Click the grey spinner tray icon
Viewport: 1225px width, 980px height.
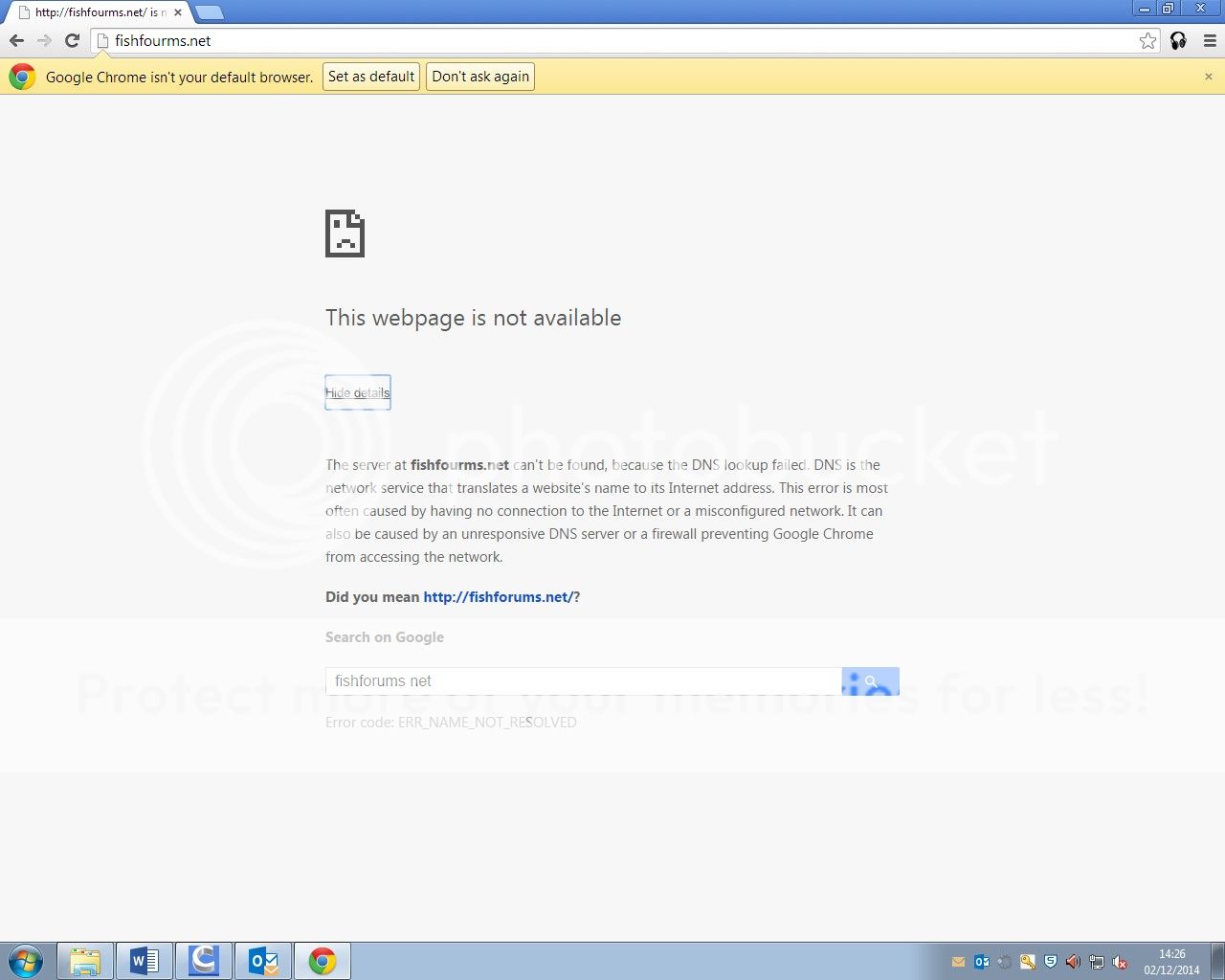coord(1005,962)
